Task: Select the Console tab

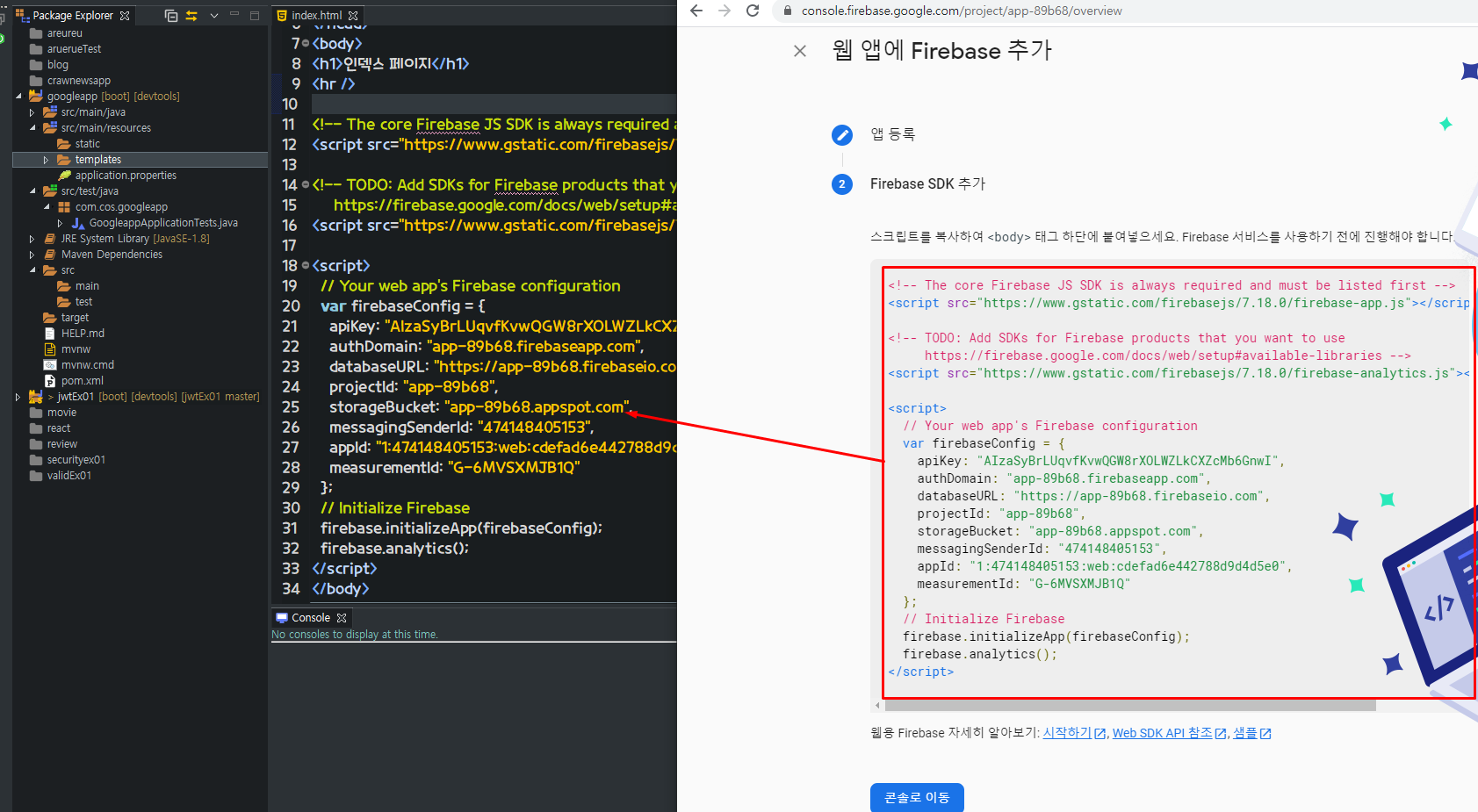Action: coord(311,618)
